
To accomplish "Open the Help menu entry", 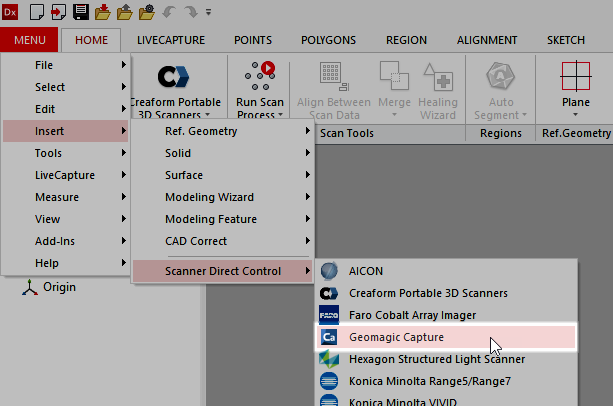I will 65,263.
